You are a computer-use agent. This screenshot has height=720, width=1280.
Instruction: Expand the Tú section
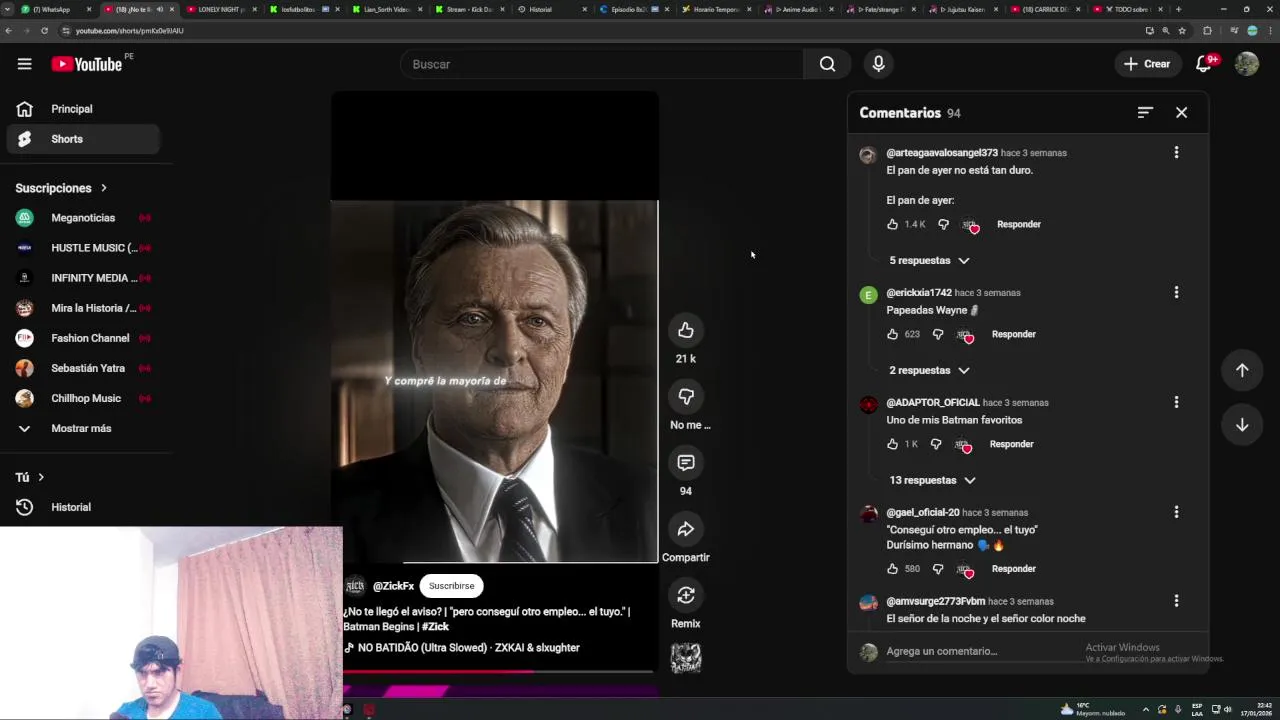point(30,477)
